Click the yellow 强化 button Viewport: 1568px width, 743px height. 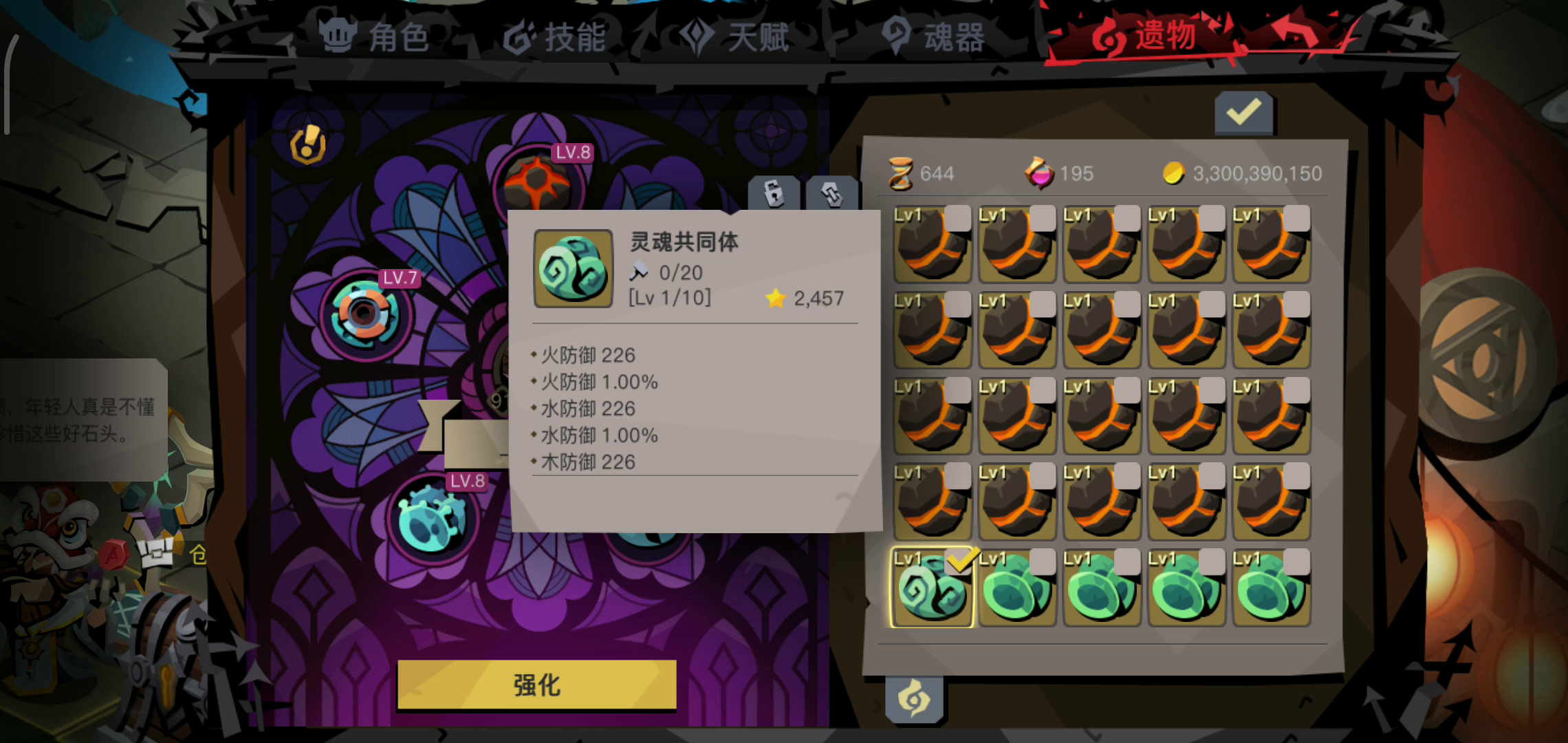(537, 685)
